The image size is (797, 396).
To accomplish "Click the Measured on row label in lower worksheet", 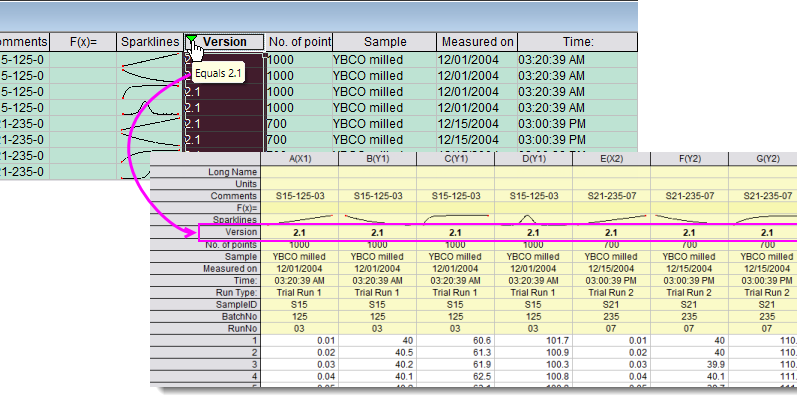I will tap(205, 268).
